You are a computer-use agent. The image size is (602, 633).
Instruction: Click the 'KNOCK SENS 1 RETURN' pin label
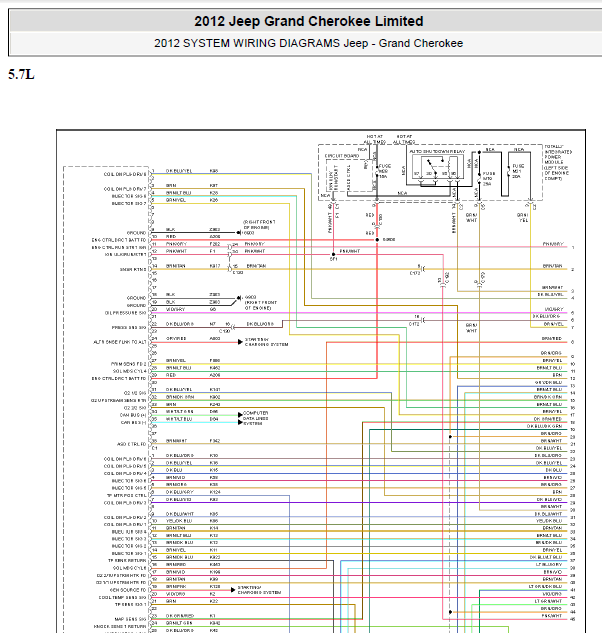[x=120, y=627]
